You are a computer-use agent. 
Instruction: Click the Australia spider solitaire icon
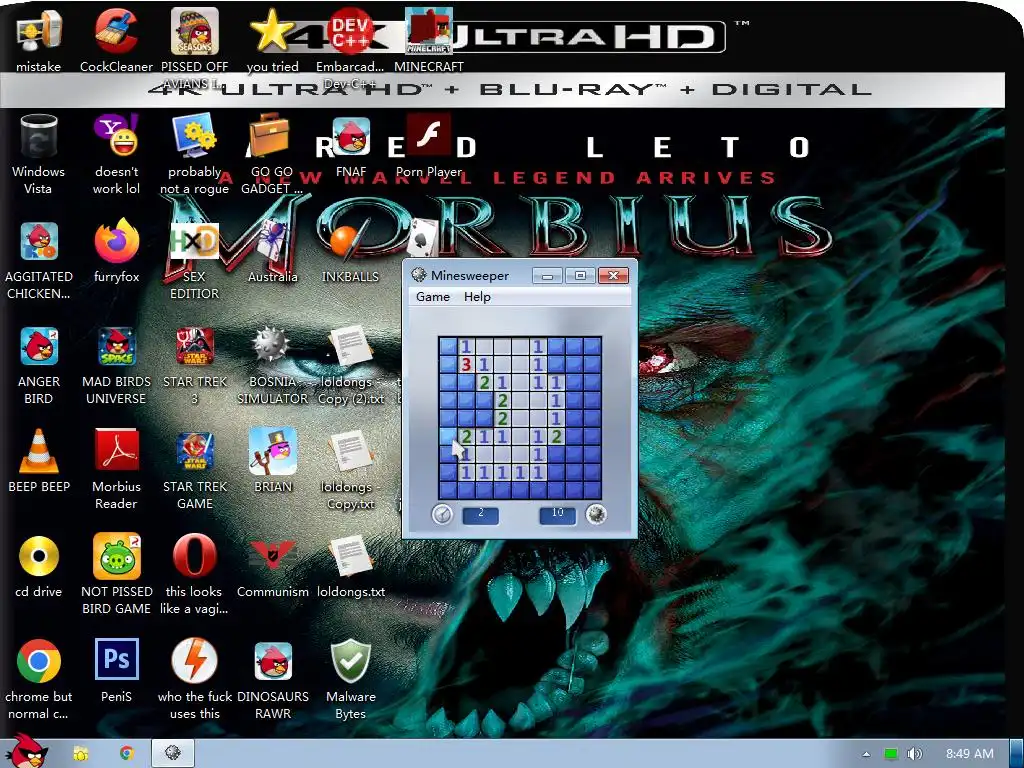[272, 251]
